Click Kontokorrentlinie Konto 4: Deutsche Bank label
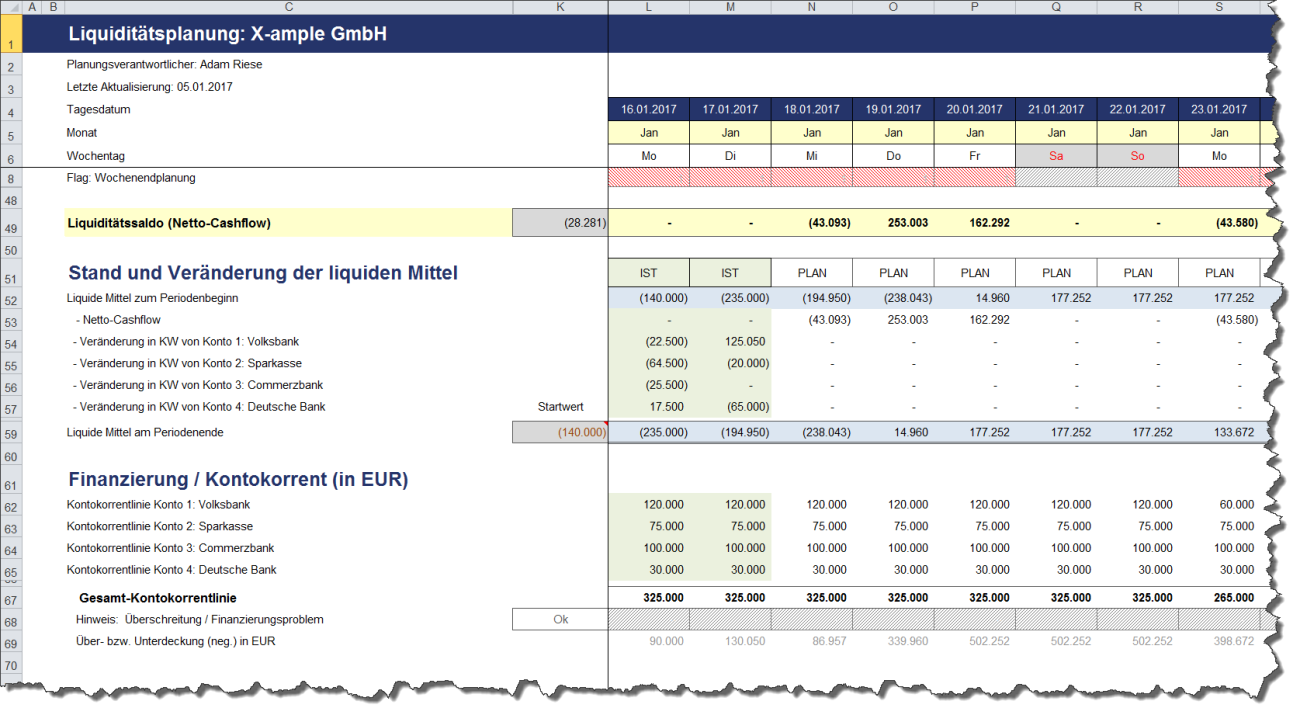1300x715 pixels. pyautogui.click(x=172, y=570)
